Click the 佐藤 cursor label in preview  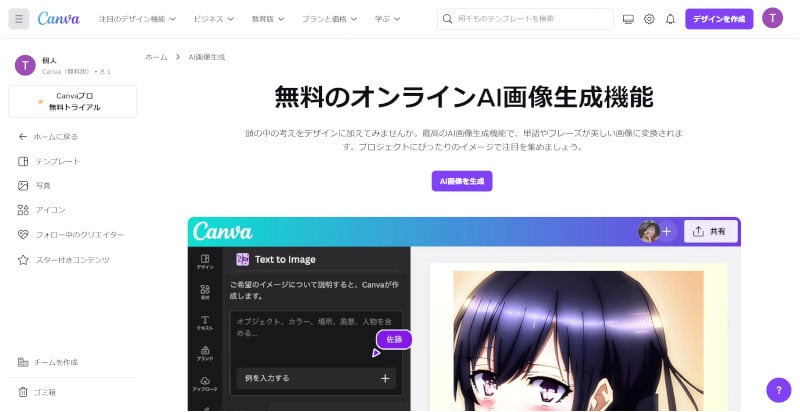point(394,340)
